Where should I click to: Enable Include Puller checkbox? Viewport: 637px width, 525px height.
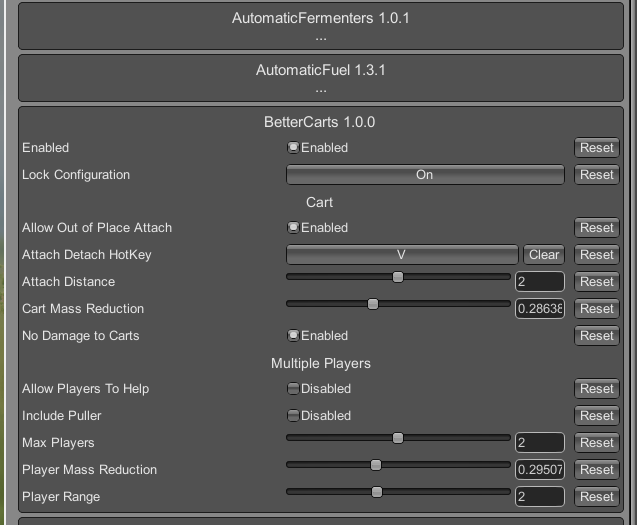point(293,415)
